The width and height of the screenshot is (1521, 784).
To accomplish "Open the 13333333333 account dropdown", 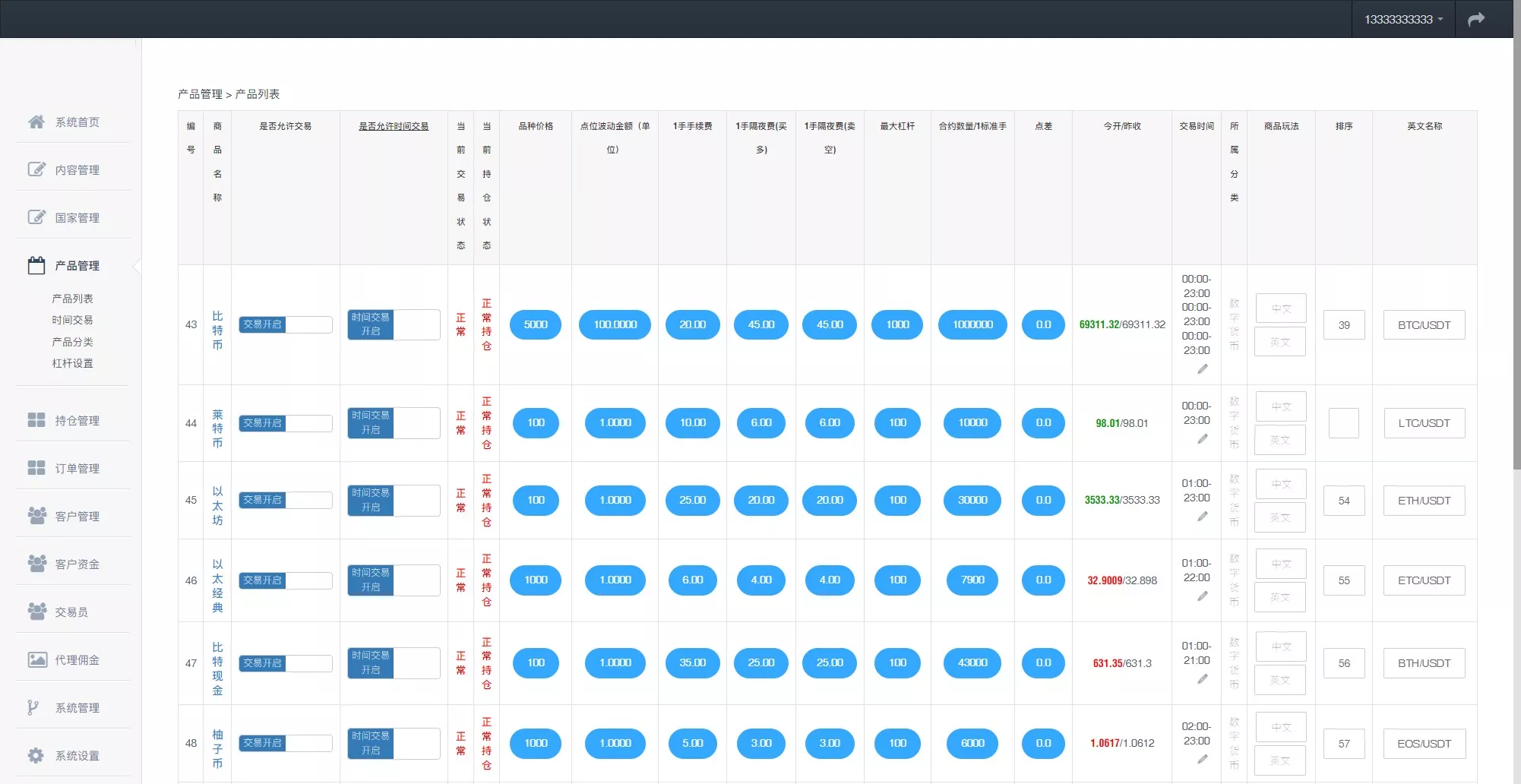I will (x=1402, y=20).
